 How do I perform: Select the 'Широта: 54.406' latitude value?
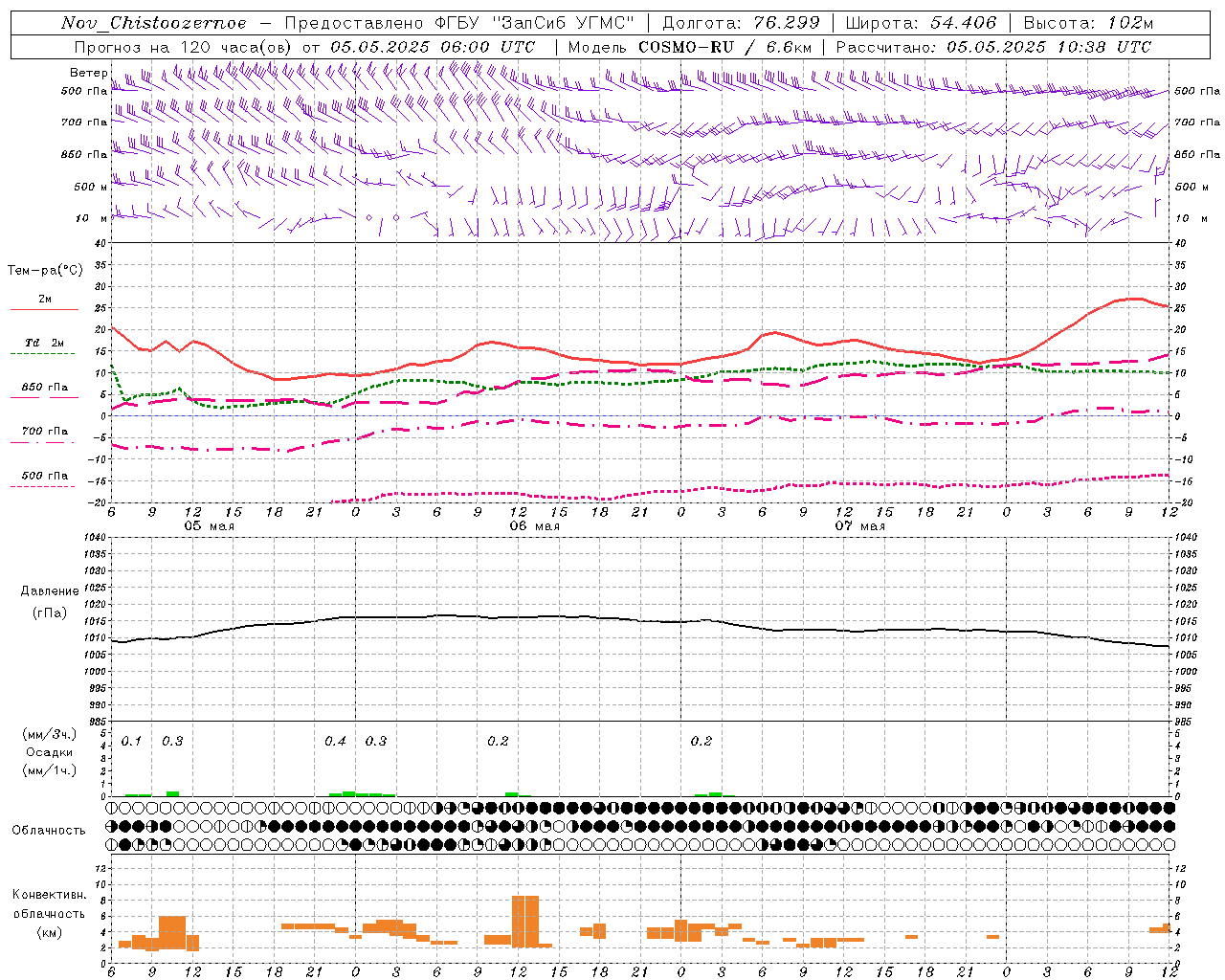pyautogui.click(x=921, y=23)
